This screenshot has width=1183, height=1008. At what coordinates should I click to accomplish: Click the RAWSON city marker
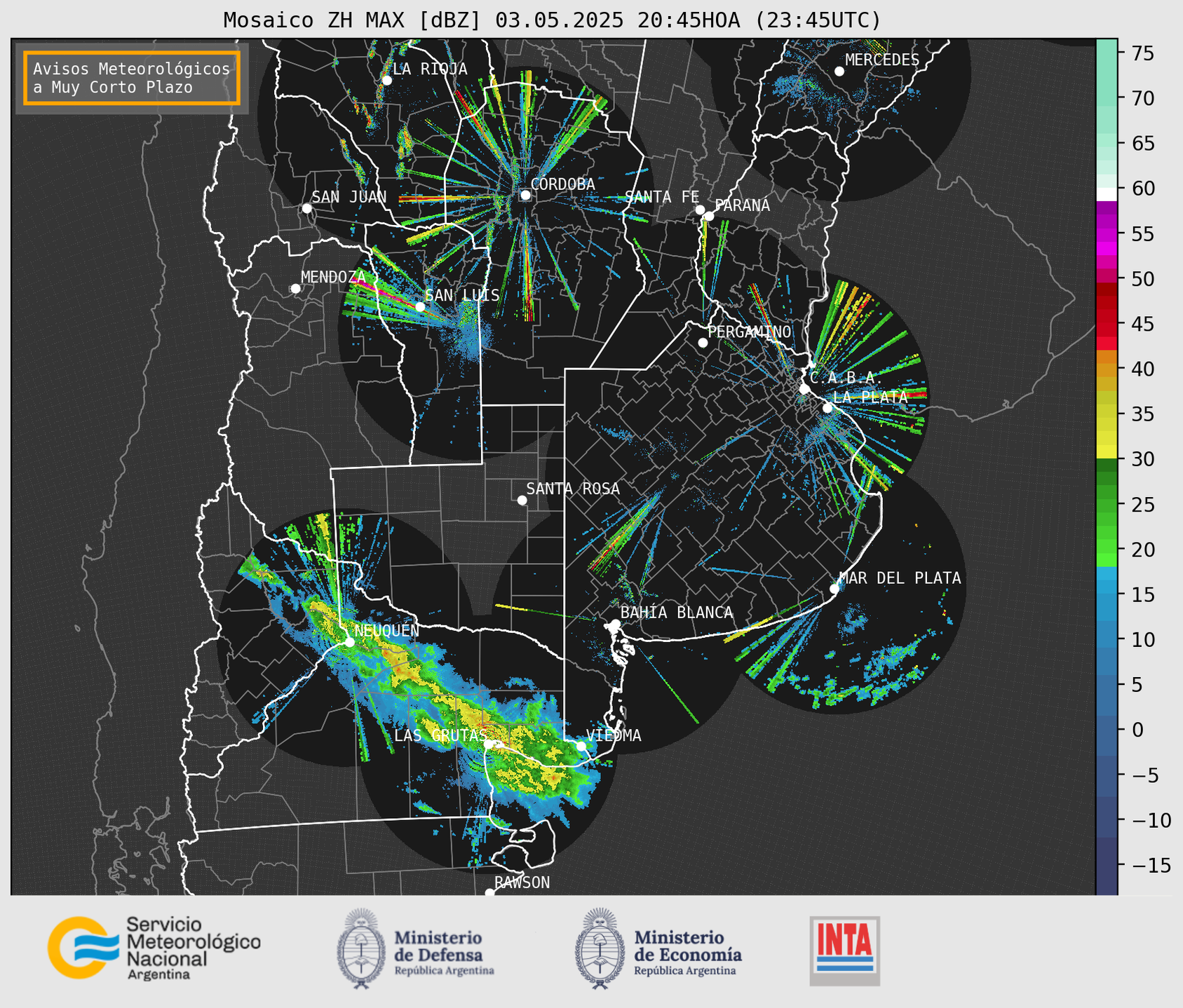click(489, 892)
